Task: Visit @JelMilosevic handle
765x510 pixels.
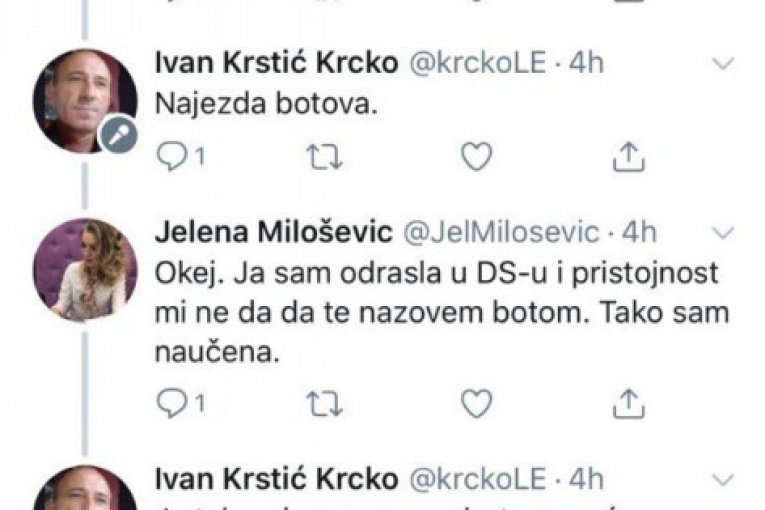Action: point(500,233)
